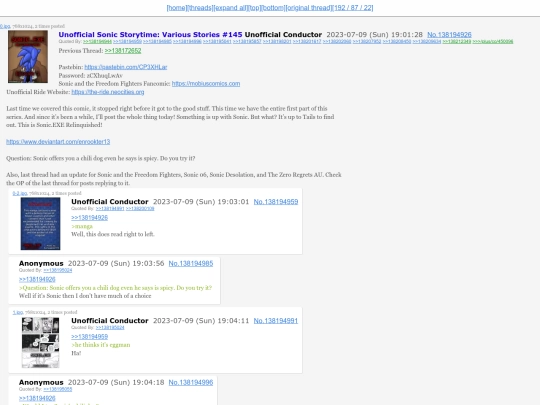Image resolution: width=540 pixels, height=405 pixels.
Task: Enlarge the Sonic.EXE cover thumbnail in OP
Action: [28, 56]
